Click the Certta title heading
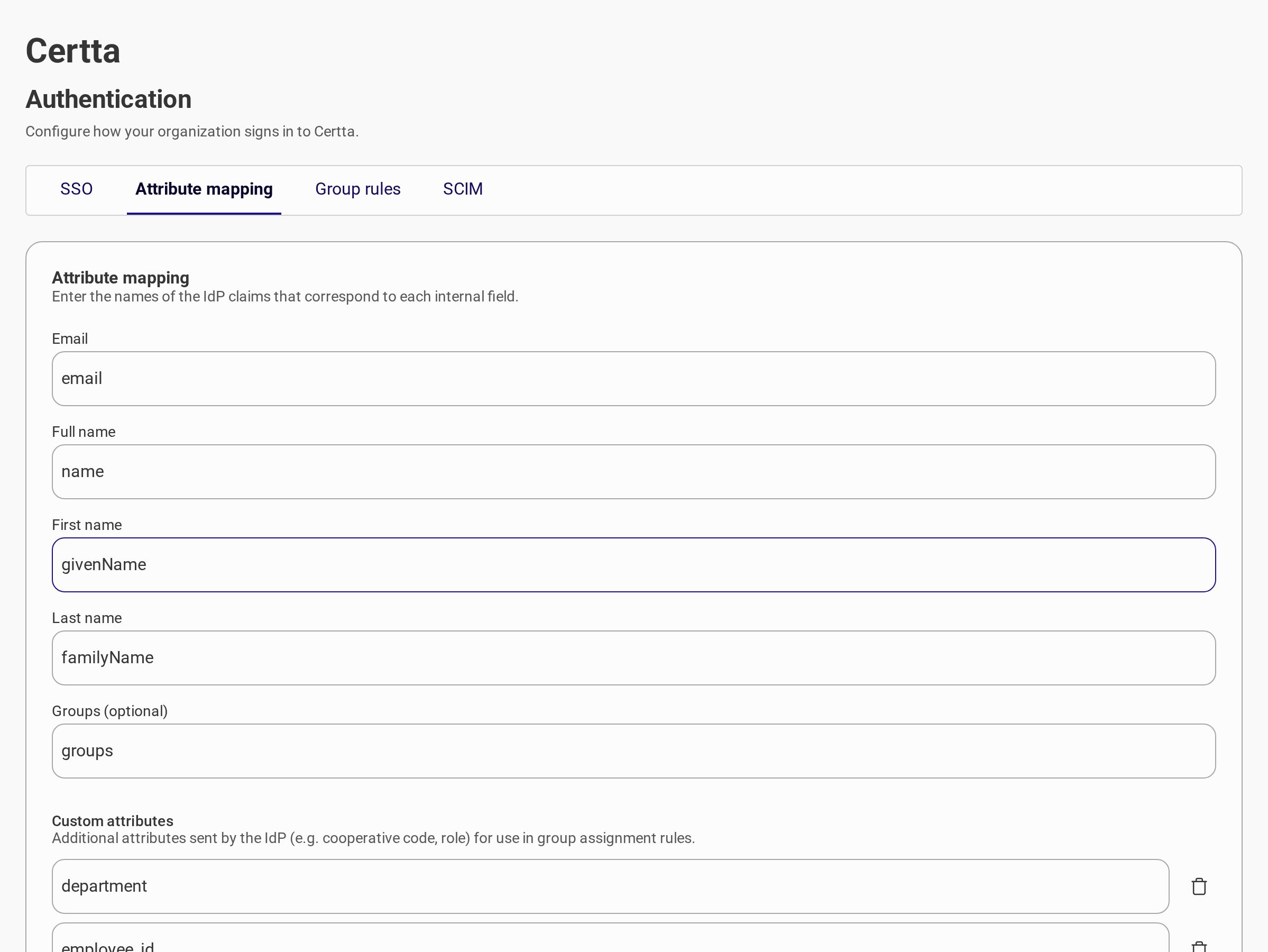Viewport: 1268px width, 952px height. coord(73,51)
